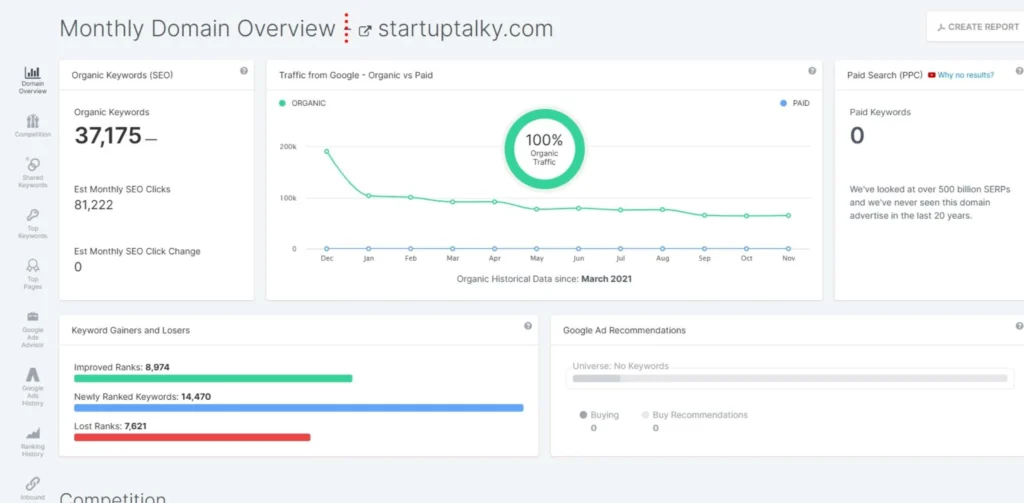Click the external link icon beside startuptalky.com
Viewport: 1024px width, 503px height.
coord(365,30)
